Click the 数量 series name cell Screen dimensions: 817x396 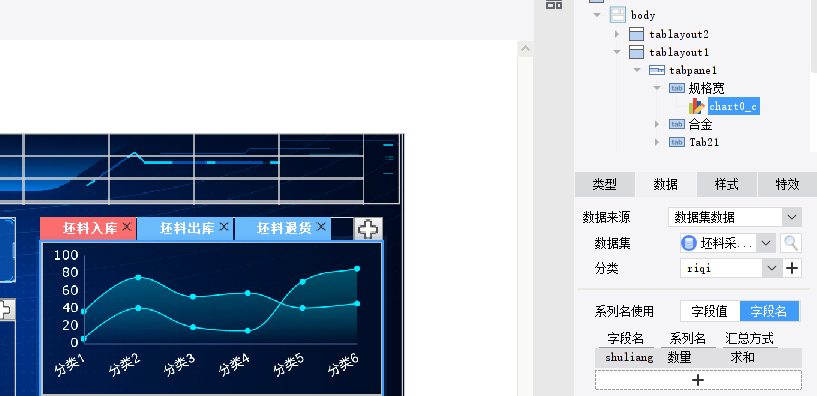pos(679,357)
